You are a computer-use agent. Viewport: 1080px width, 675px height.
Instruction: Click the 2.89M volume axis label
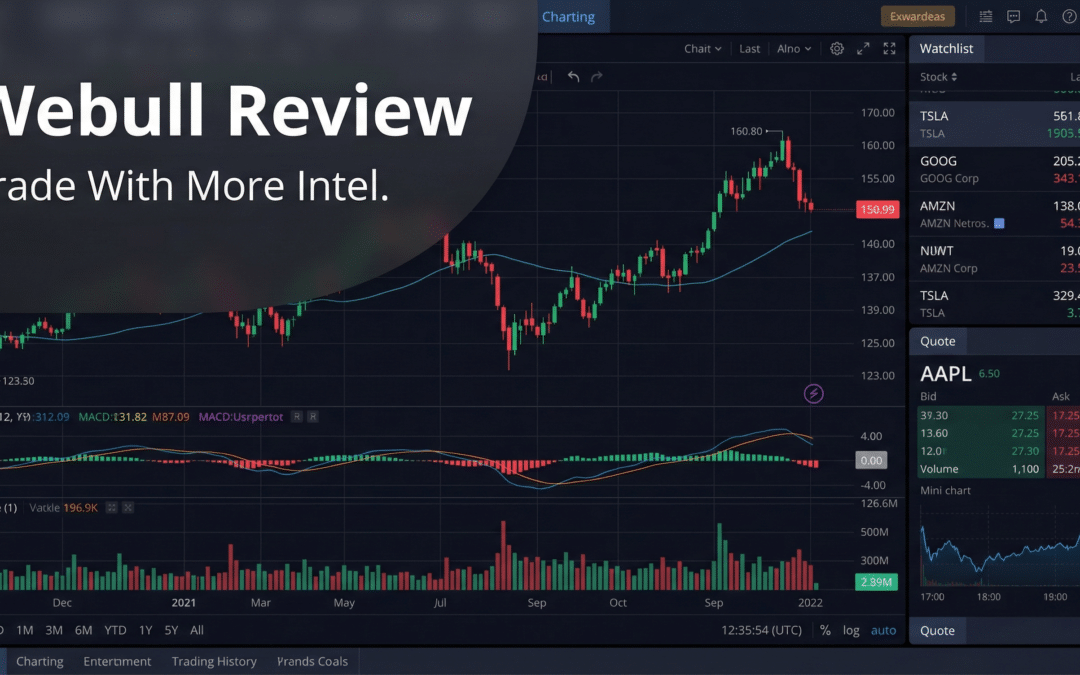coord(876,582)
